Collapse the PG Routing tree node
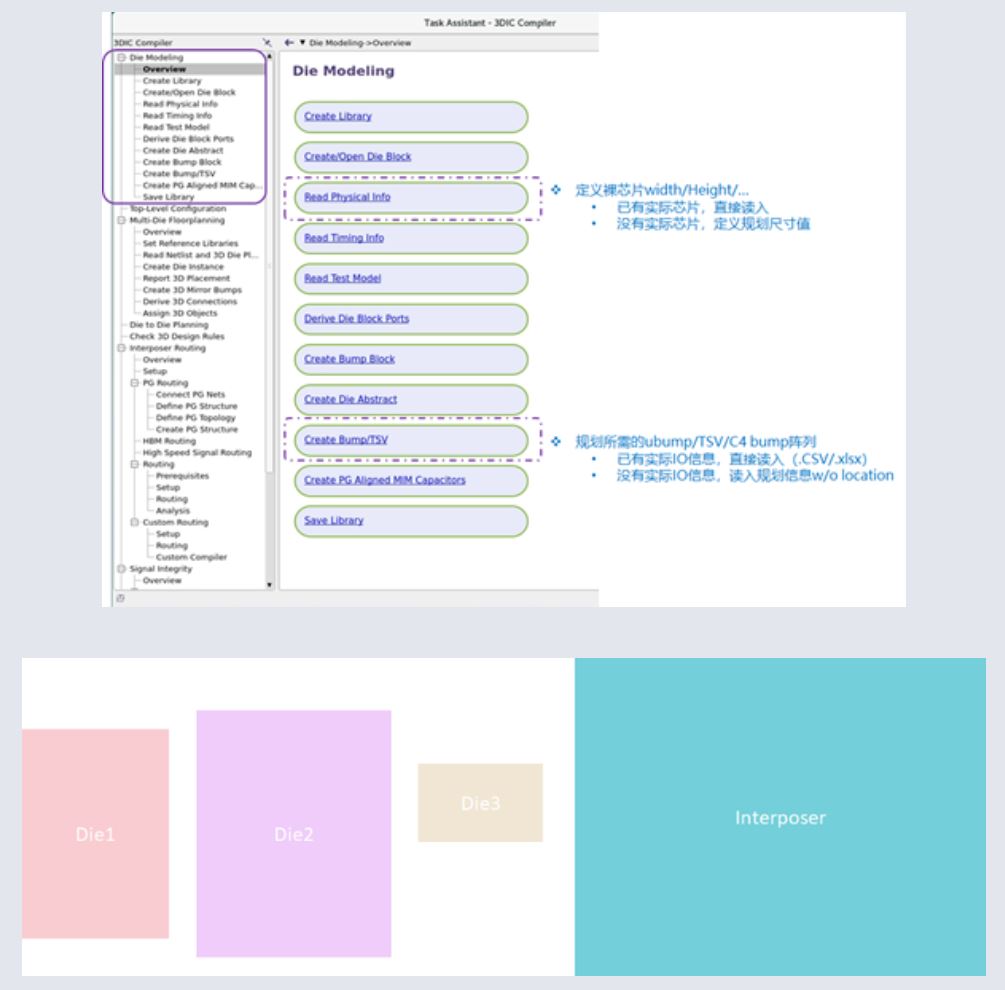 [x=136, y=383]
